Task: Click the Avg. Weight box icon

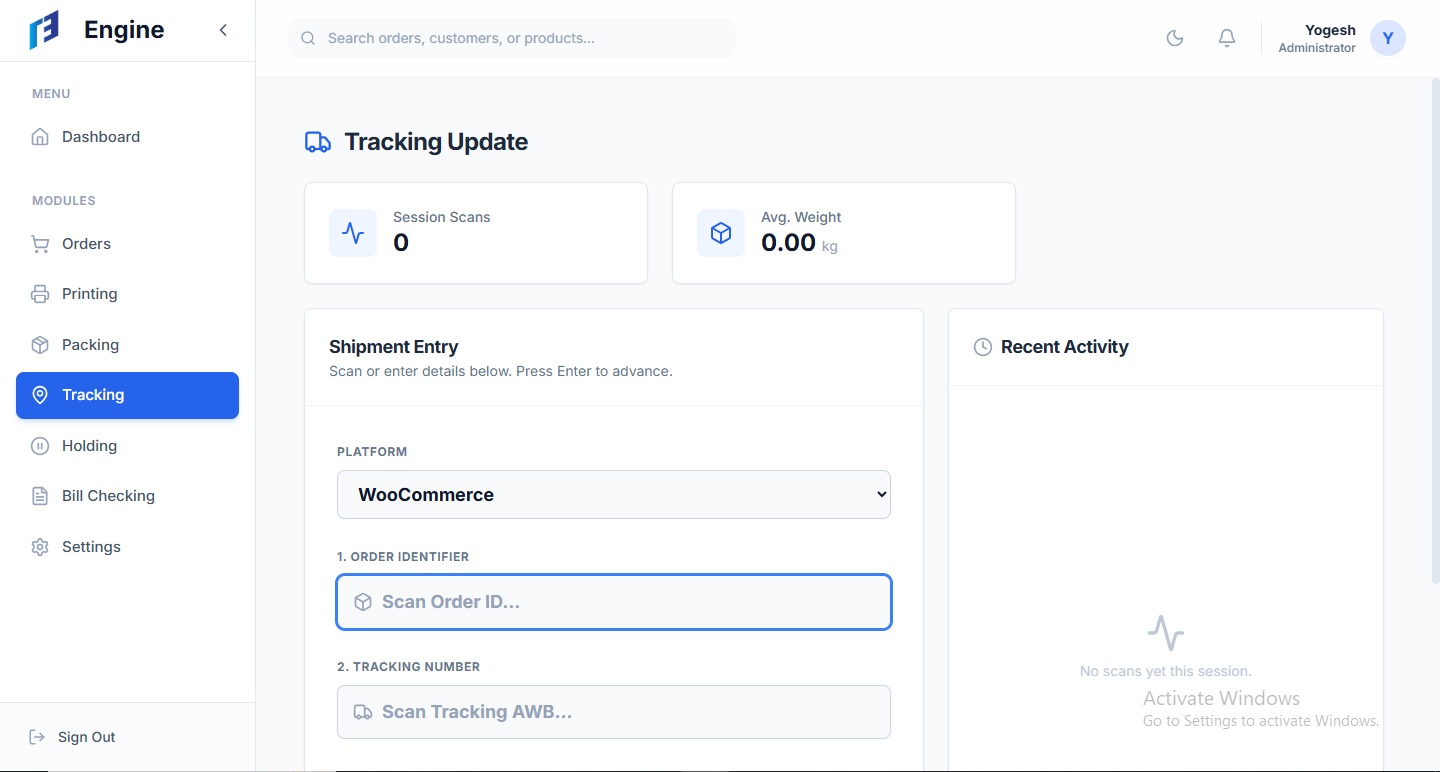Action: 721,233
